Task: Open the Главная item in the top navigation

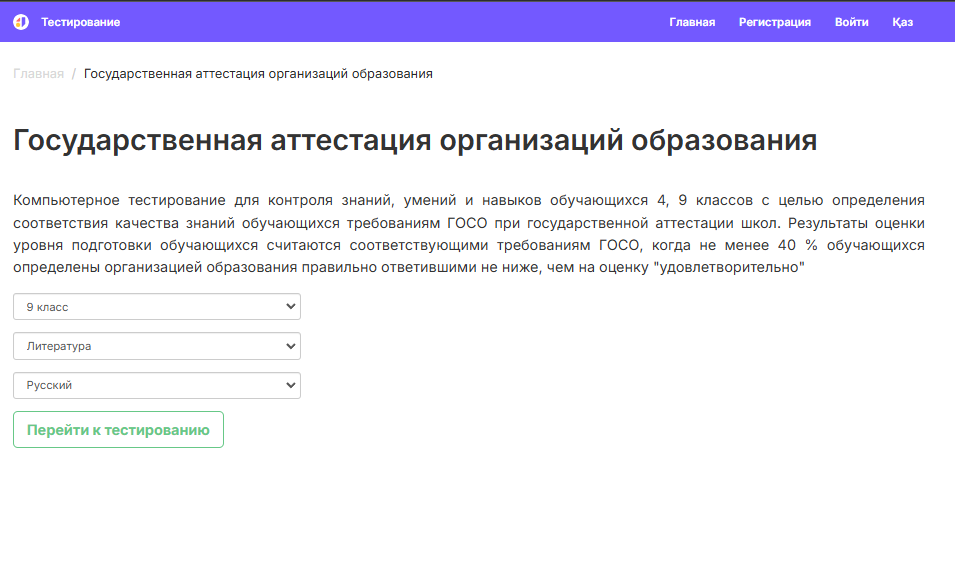Action: (x=692, y=22)
